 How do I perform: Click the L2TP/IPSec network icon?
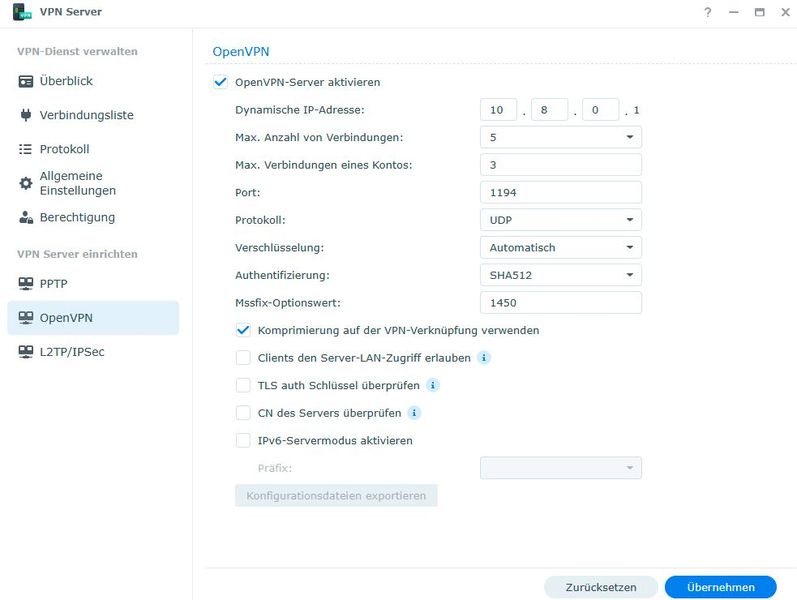pos(26,351)
